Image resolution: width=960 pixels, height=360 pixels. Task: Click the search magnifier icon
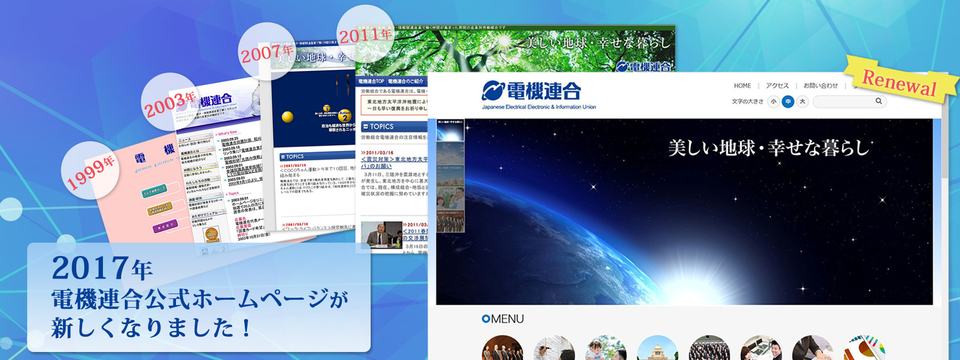(879, 102)
